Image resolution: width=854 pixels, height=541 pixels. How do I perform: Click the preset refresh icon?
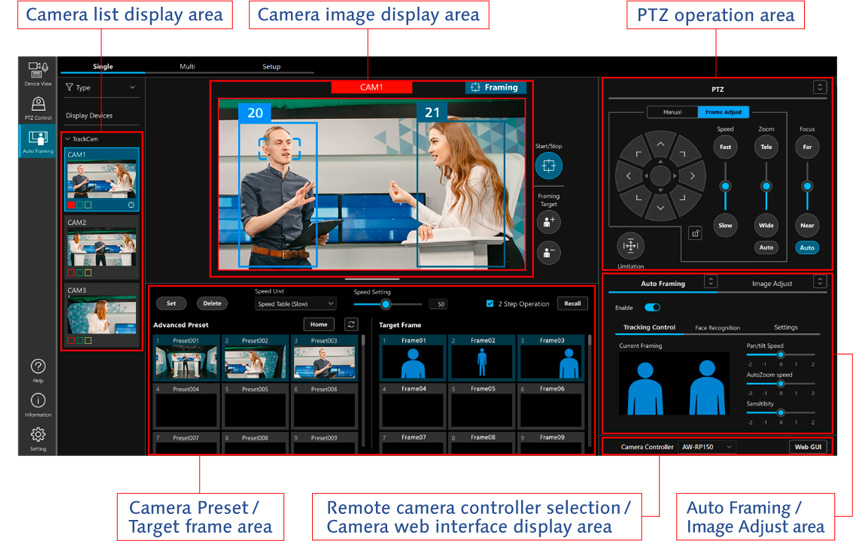(351, 325)
